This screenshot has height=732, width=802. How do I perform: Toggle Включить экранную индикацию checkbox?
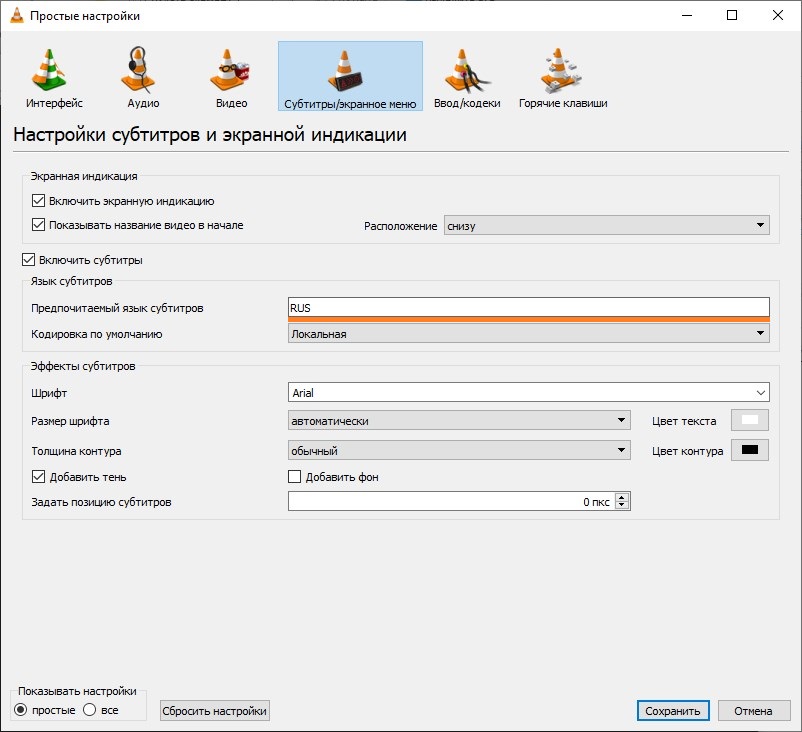tap(39, 201)
